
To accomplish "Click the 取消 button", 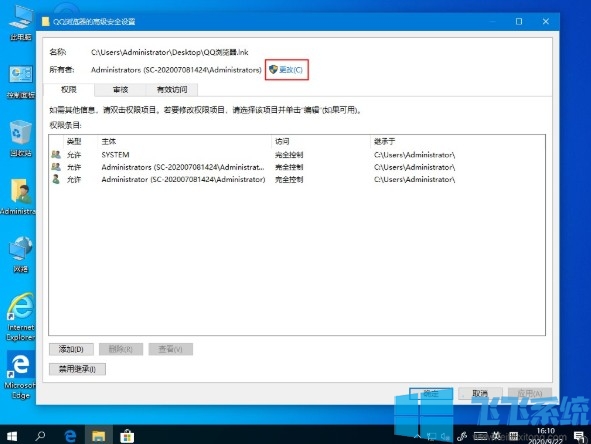I will 480,393.
